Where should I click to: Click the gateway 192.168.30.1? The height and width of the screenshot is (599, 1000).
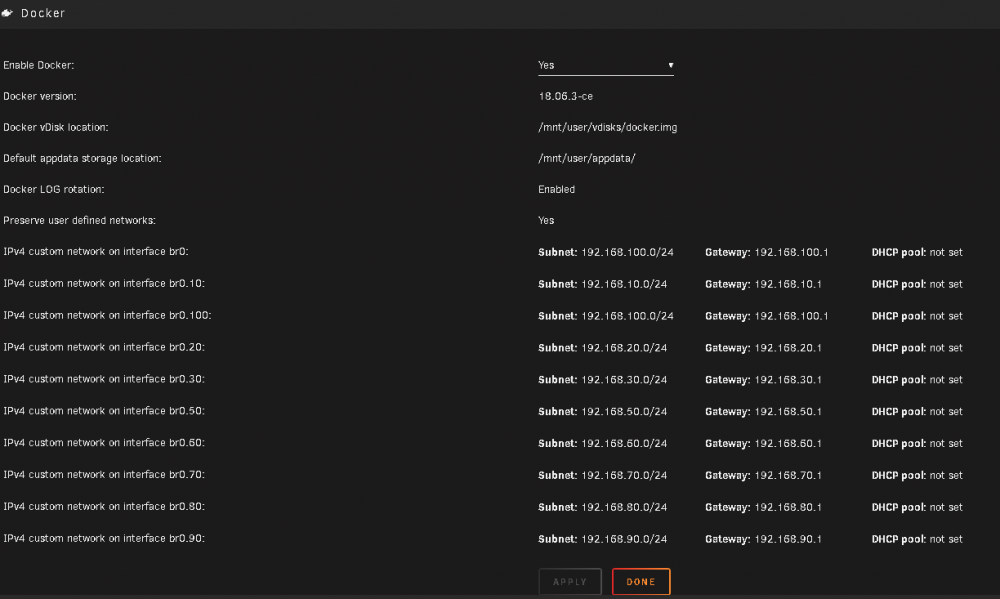click(788, 380)
